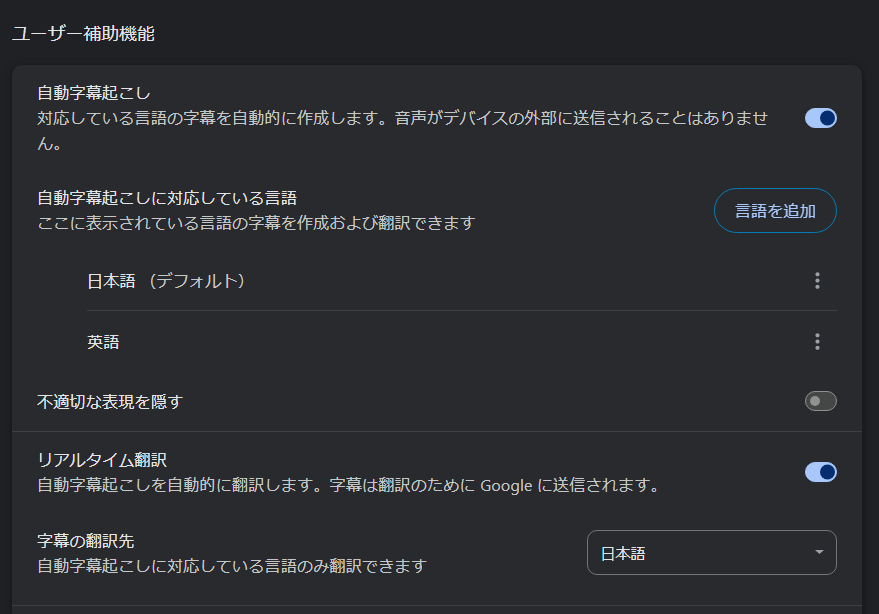879x614 pixels.
Task: Enable the 不適切な表現を隠す switch
Action: pos(820,401)
